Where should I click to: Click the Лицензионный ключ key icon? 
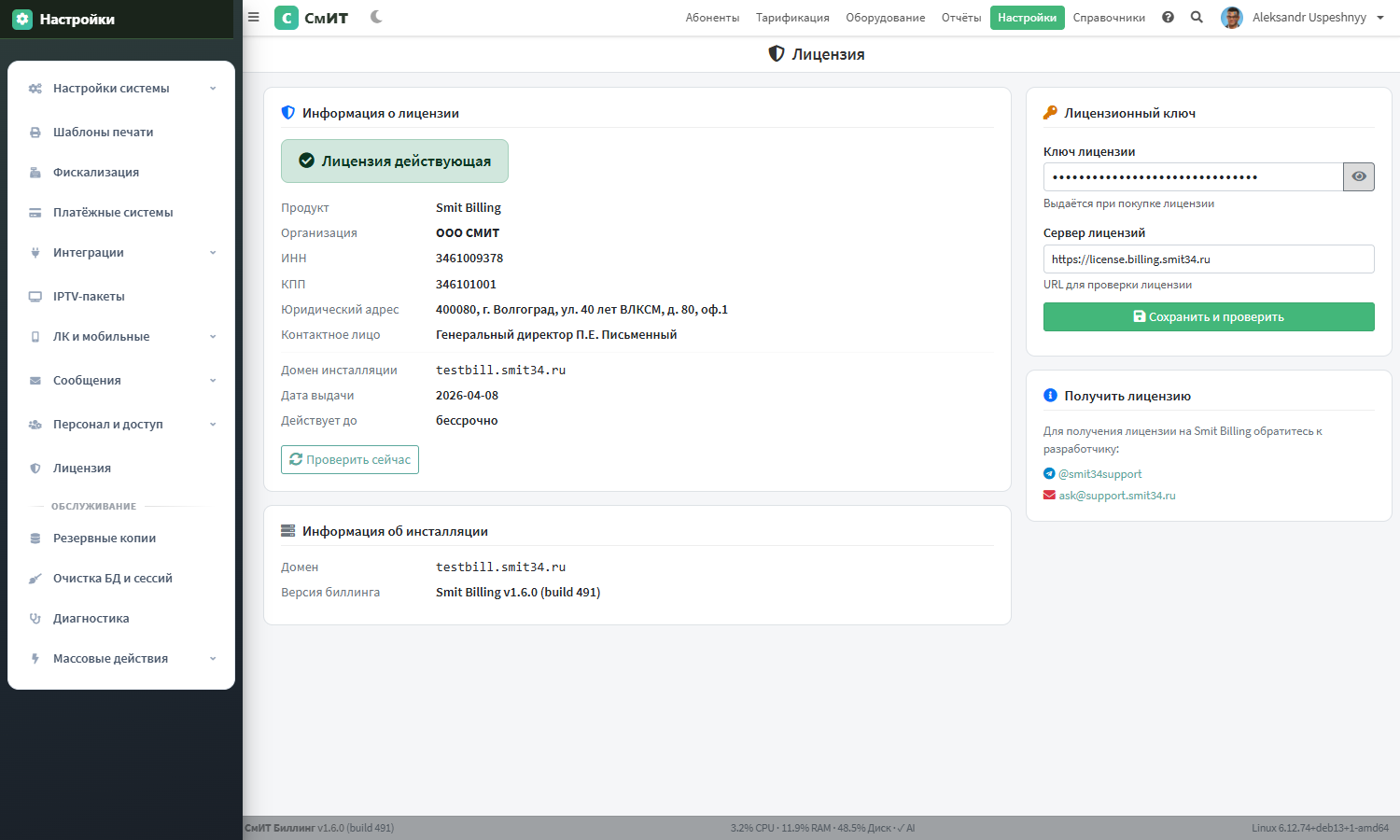tap(1050, 113)
